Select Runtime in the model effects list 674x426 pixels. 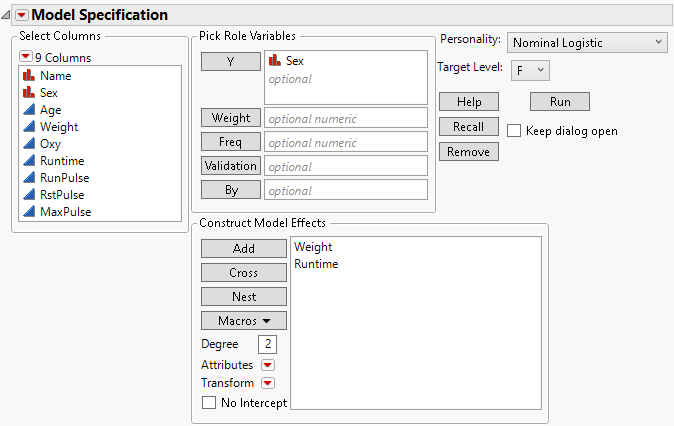(x=316, y=264)
